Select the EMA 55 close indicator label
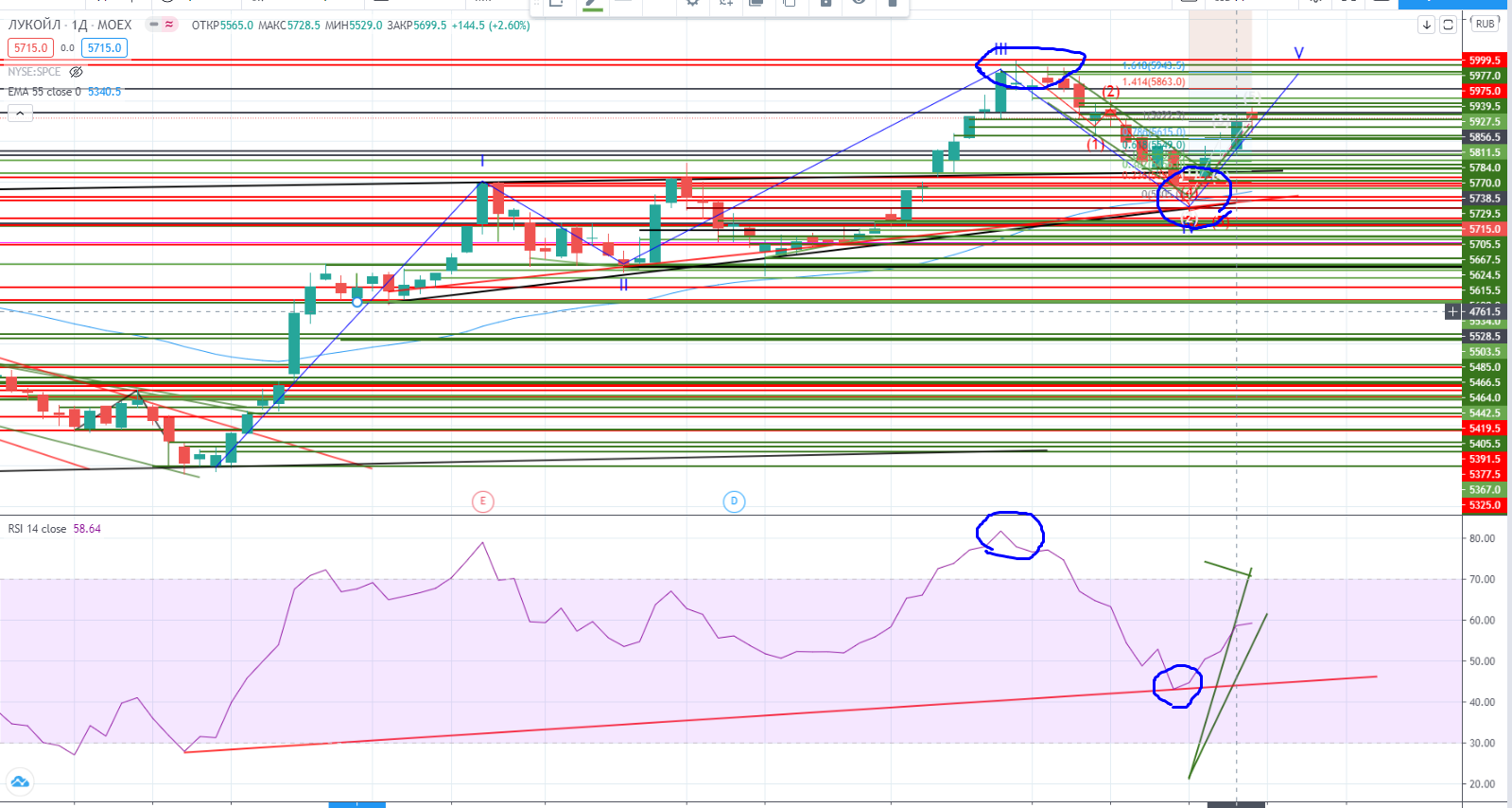This screenshot has width=1512, height=808. 44,92
